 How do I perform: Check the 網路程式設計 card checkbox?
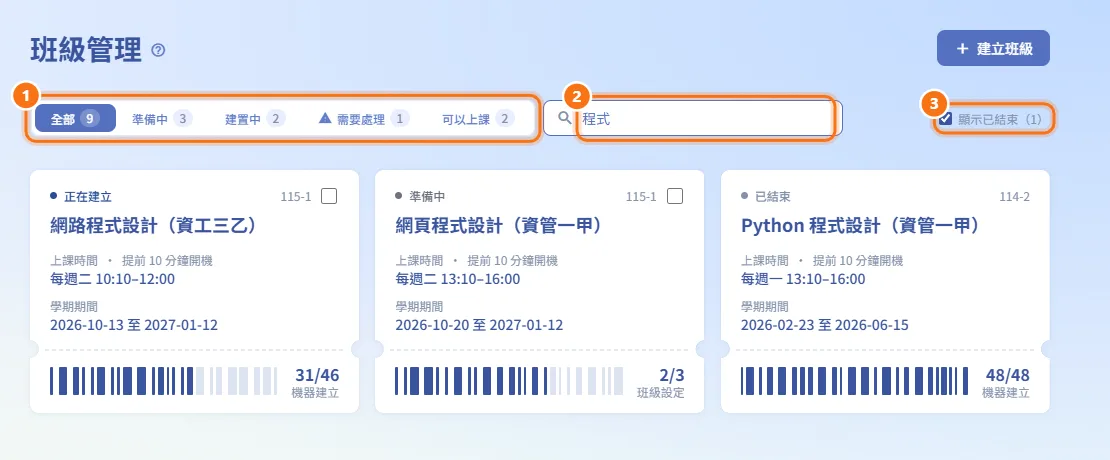[328, 196]
